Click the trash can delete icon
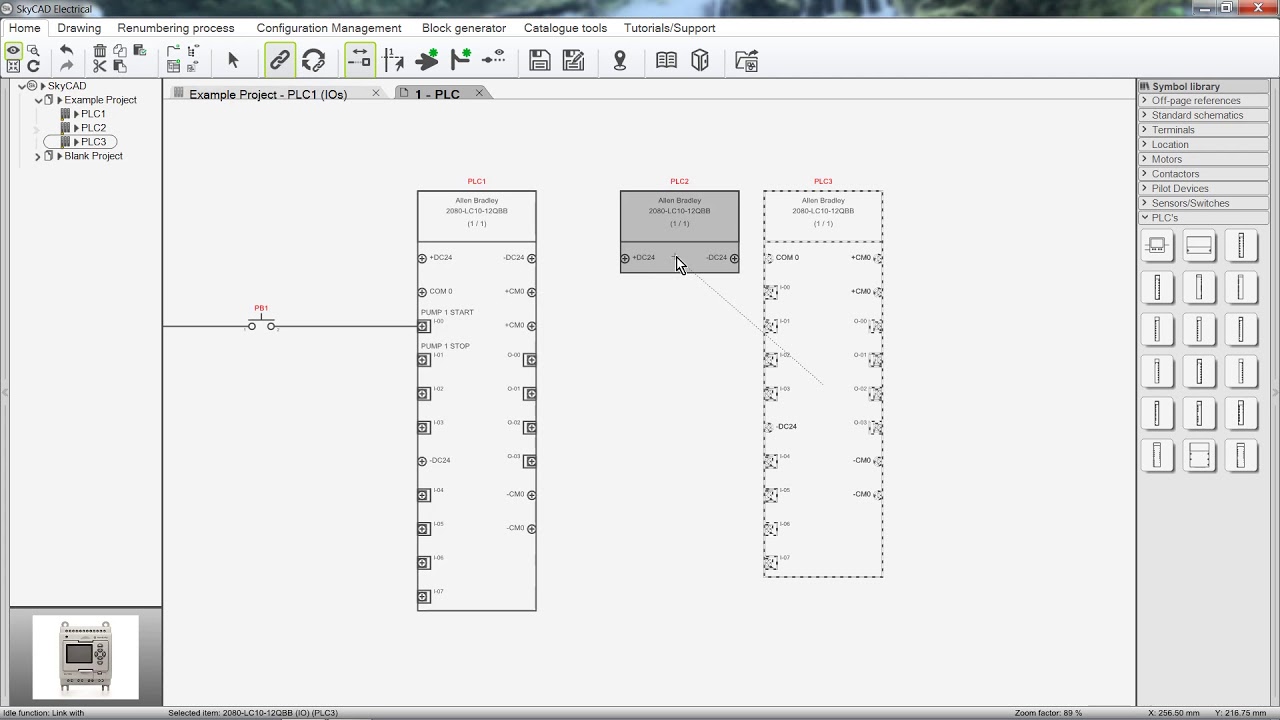Viewport: 1280px width, 720px height. click(x=100, y=50)
